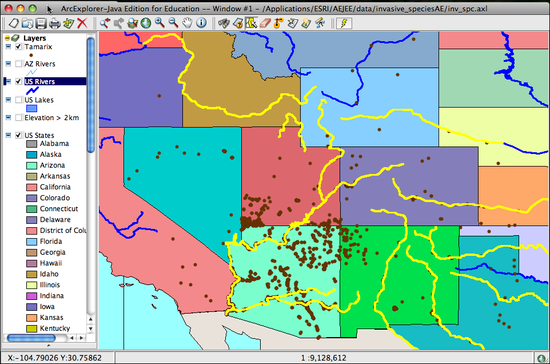Click the layers panel horizontal scrollbar thumb

tap(31, 338)
